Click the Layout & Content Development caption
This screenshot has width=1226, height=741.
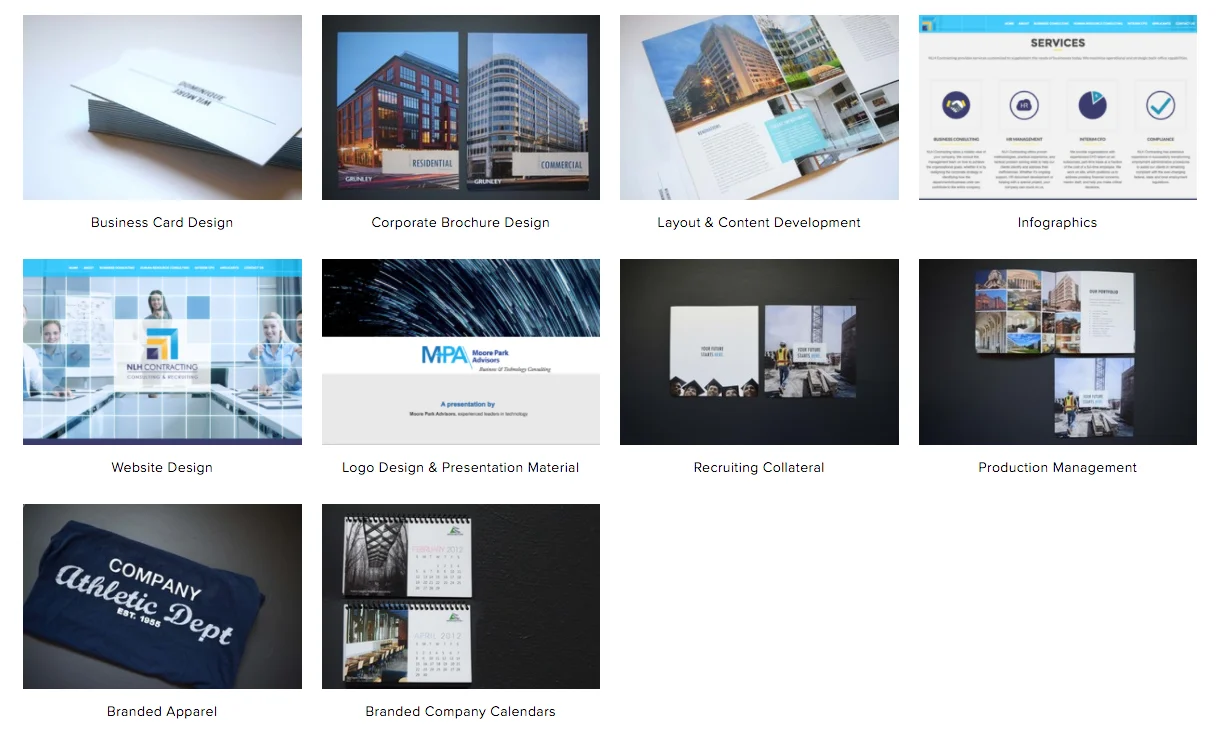[759, 223]
